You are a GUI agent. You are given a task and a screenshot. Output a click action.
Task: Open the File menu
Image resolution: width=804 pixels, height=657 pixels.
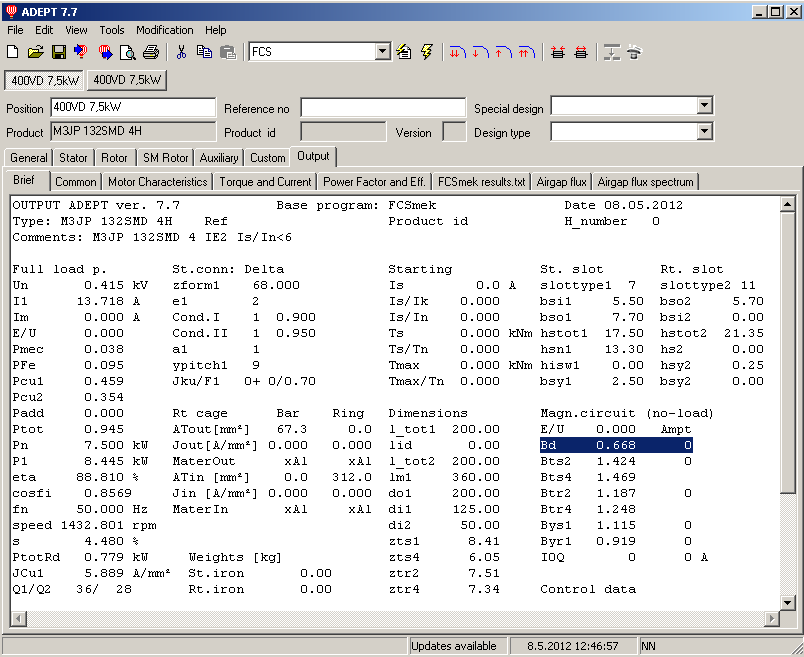coord(15,30)
